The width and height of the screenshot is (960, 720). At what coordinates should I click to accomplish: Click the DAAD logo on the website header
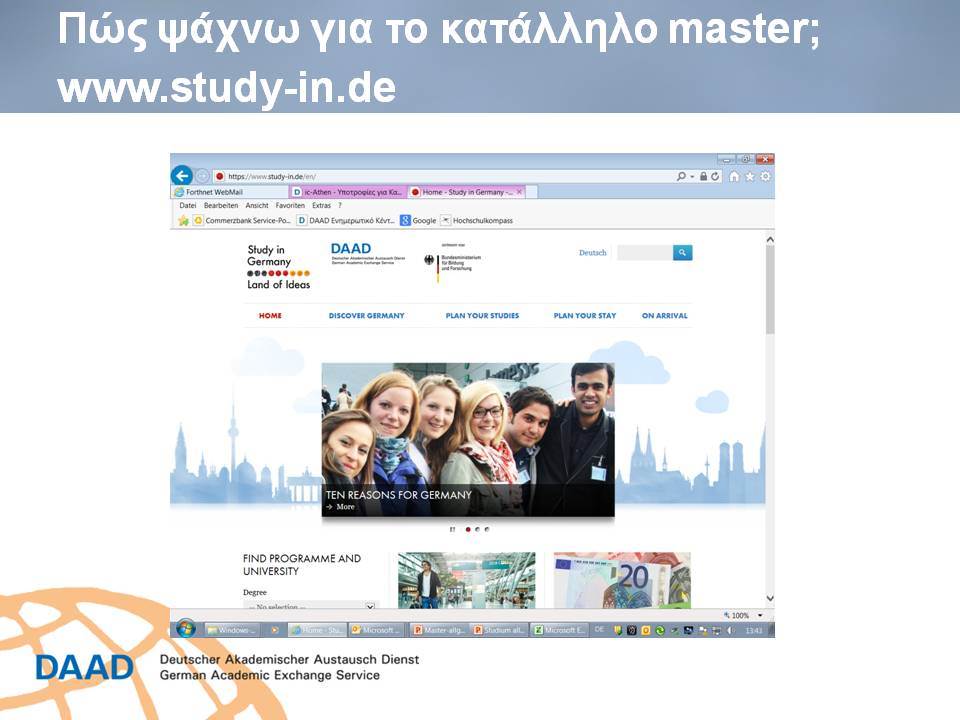click(367, 252)
